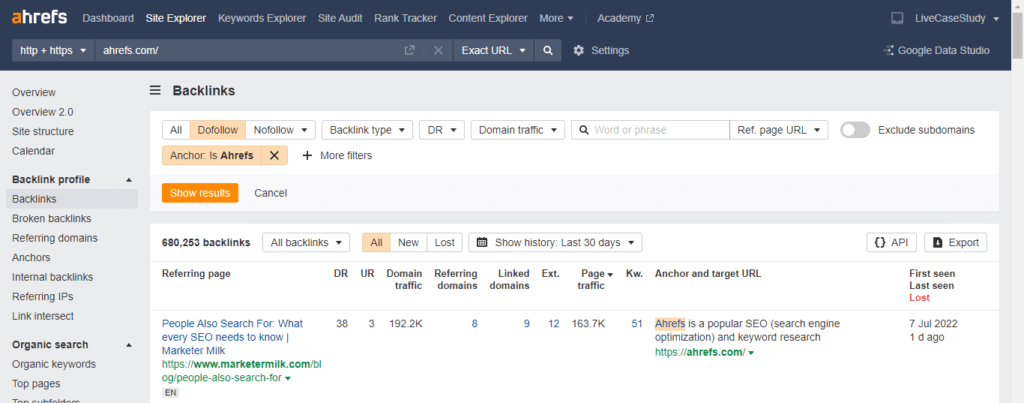The width and height of the screenshot is (1024, 403).
Task: Click the Ahrefs logo
Action: (x=39, y=18)
